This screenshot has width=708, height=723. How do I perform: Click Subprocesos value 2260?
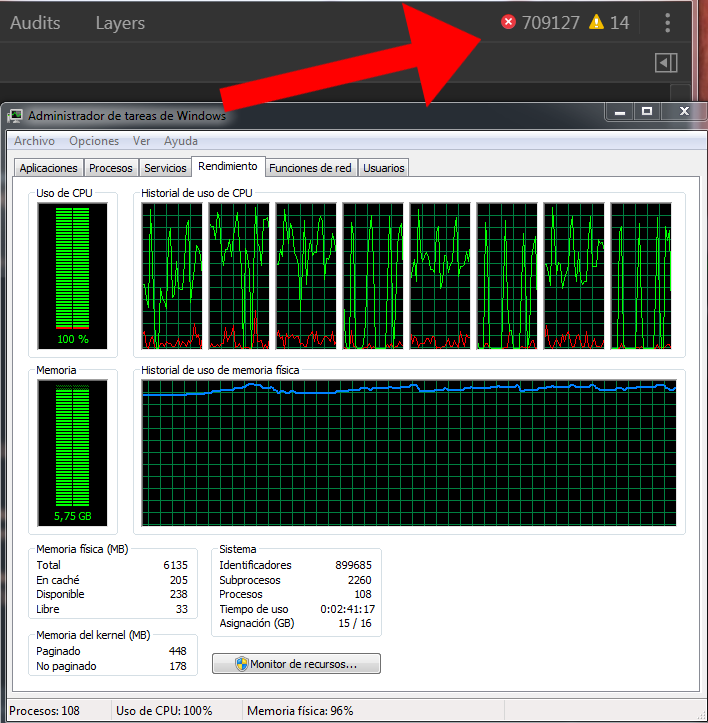[359, 580]
